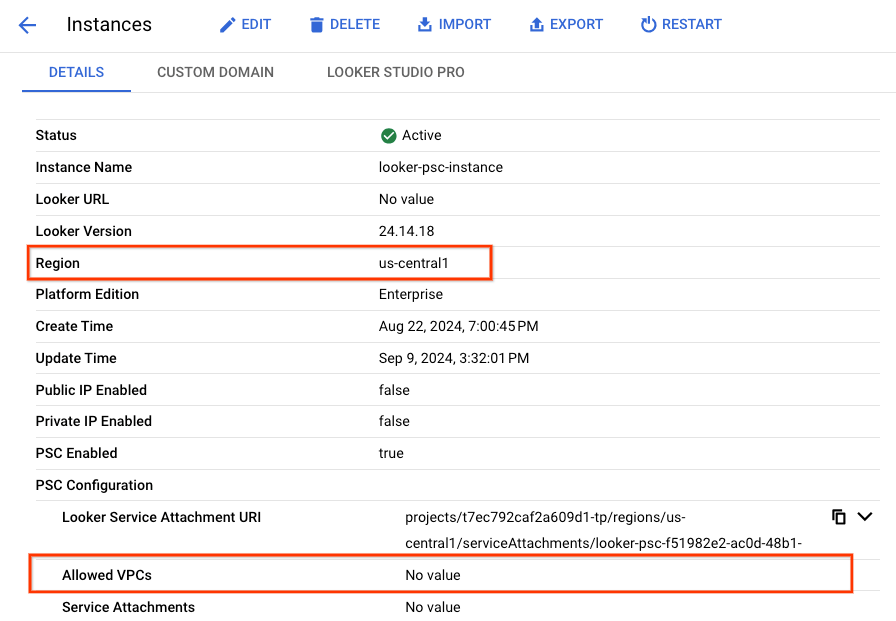Click the Looker Version value 24.14.18
Viewport: 896px width, 621px height.
coord(406,231)
